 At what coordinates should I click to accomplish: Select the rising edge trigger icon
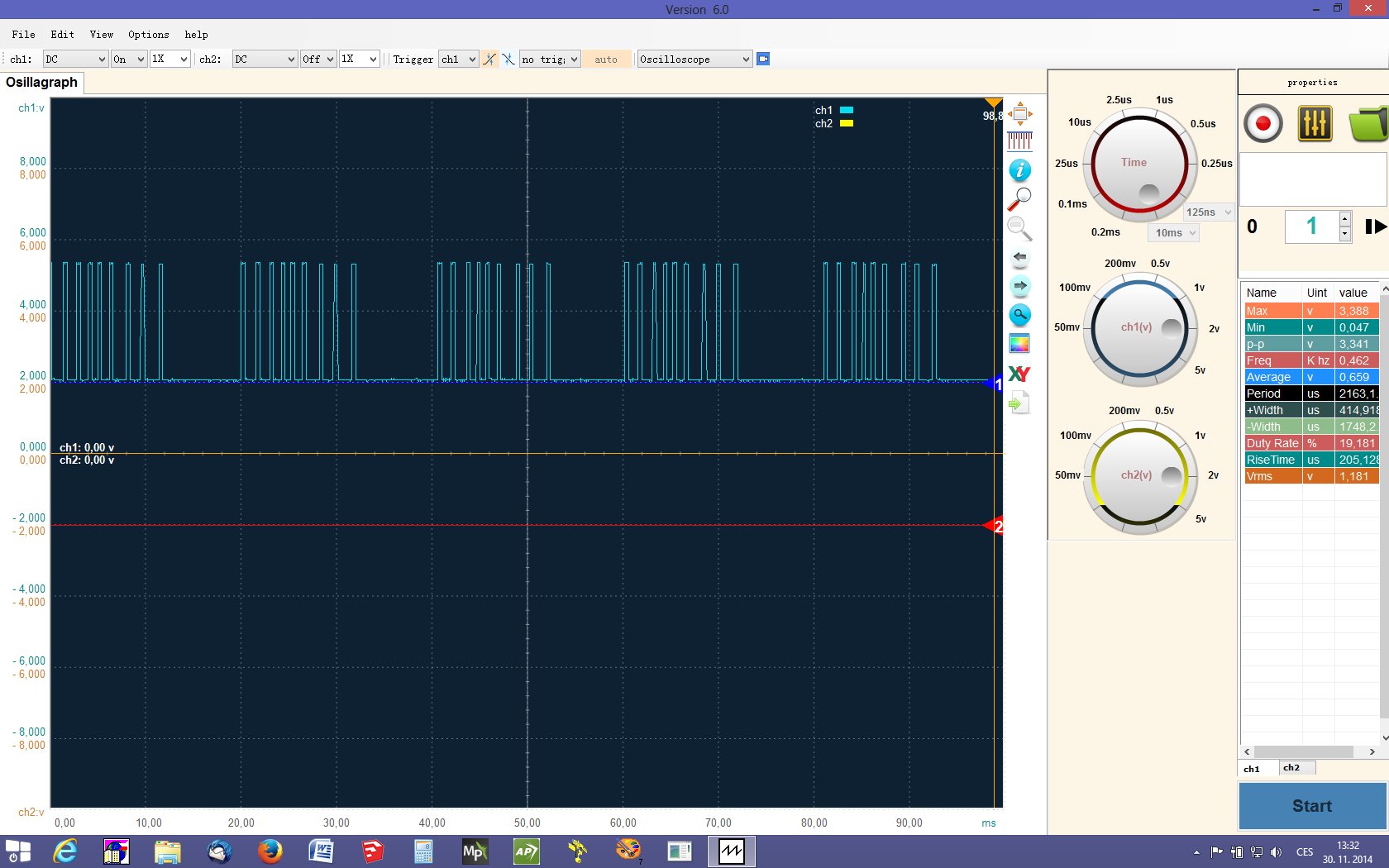click(x=489, y=60)
